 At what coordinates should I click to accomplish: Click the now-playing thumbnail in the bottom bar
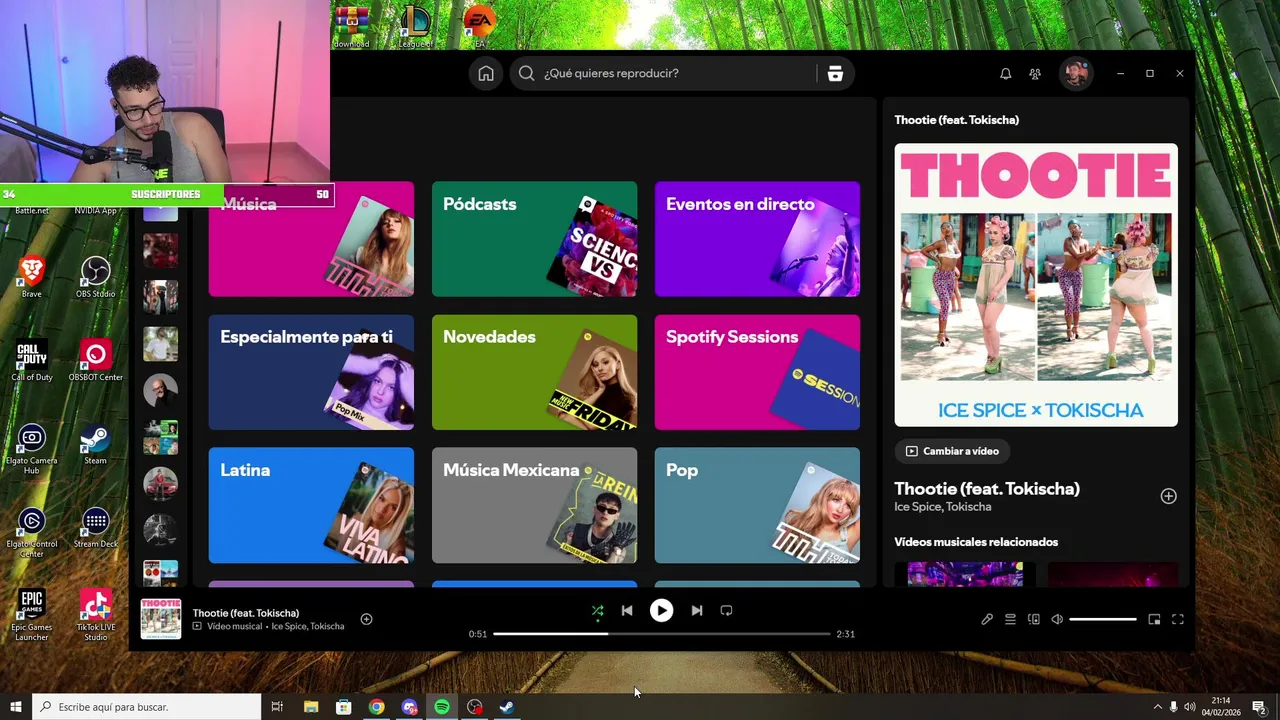(160, 619)
